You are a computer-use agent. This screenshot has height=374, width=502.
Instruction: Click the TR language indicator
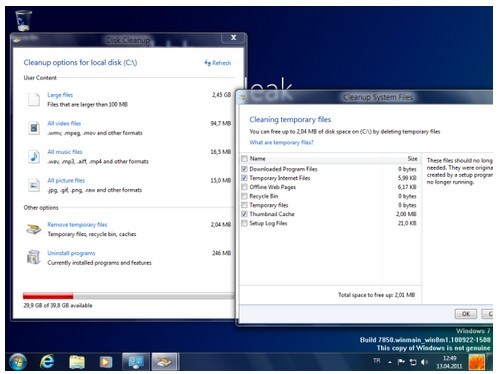click(377, 361)
